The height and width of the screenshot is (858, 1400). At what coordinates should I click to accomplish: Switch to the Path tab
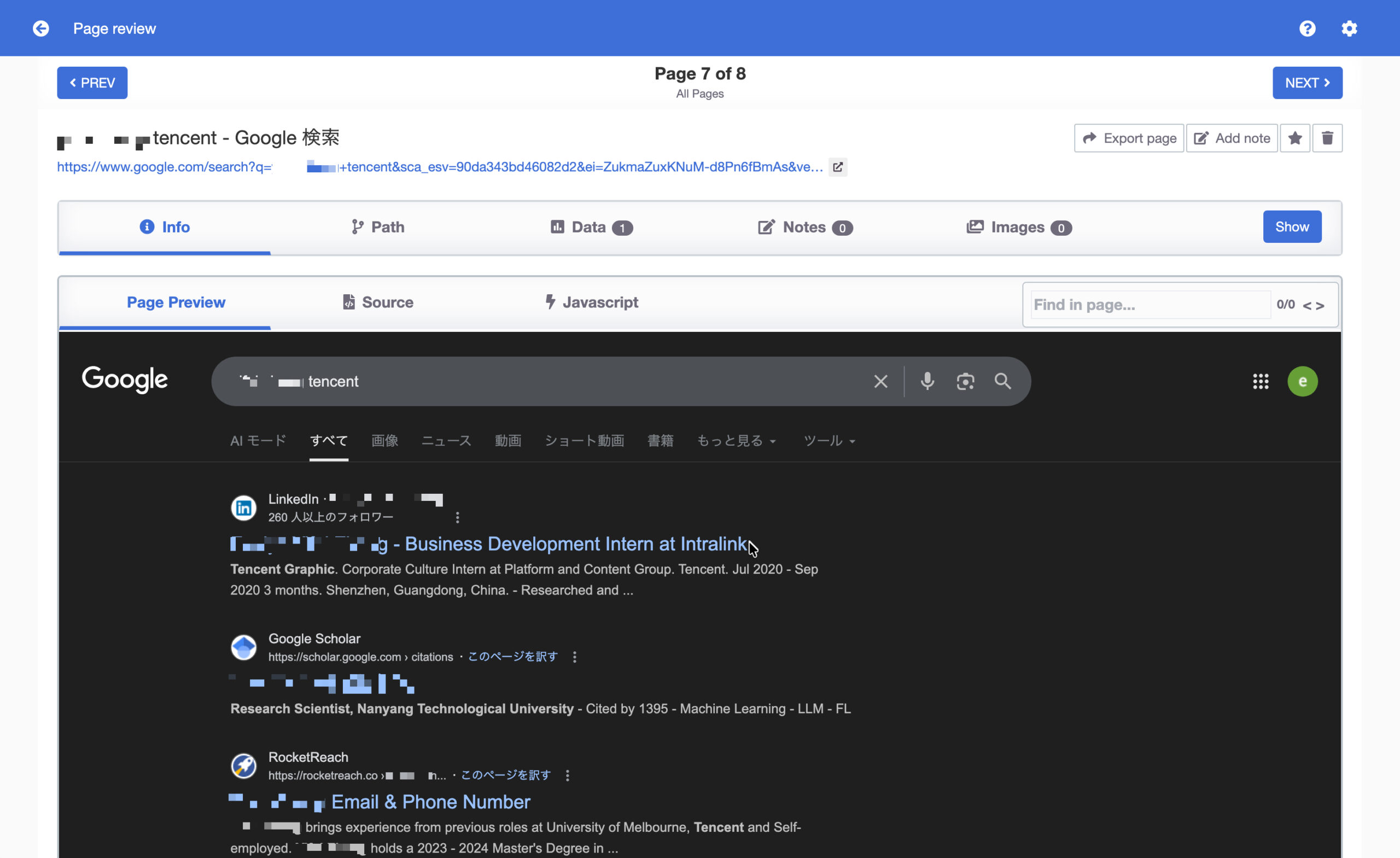[x=377, y=227]
